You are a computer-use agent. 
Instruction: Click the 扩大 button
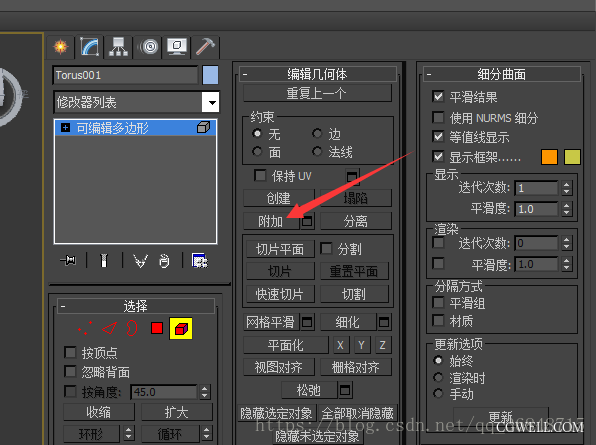coord(177,412)
